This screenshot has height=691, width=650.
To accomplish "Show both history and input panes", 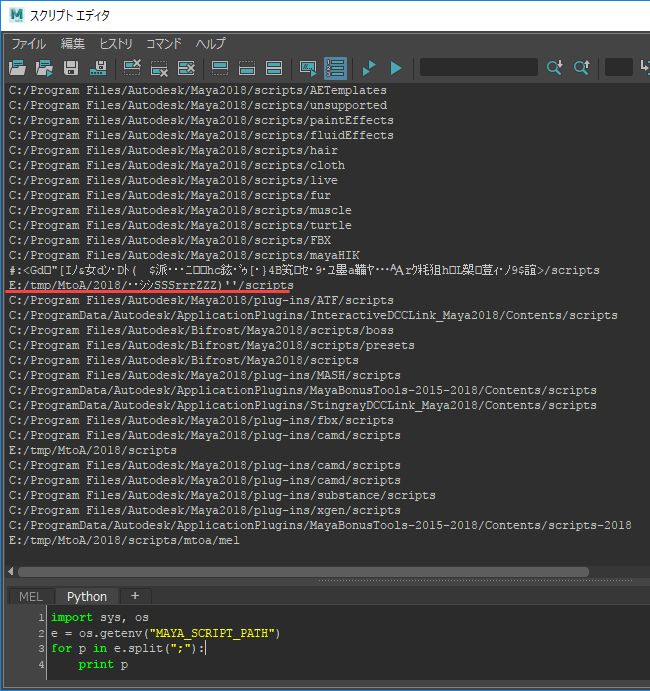I will [x=274, y=68].
